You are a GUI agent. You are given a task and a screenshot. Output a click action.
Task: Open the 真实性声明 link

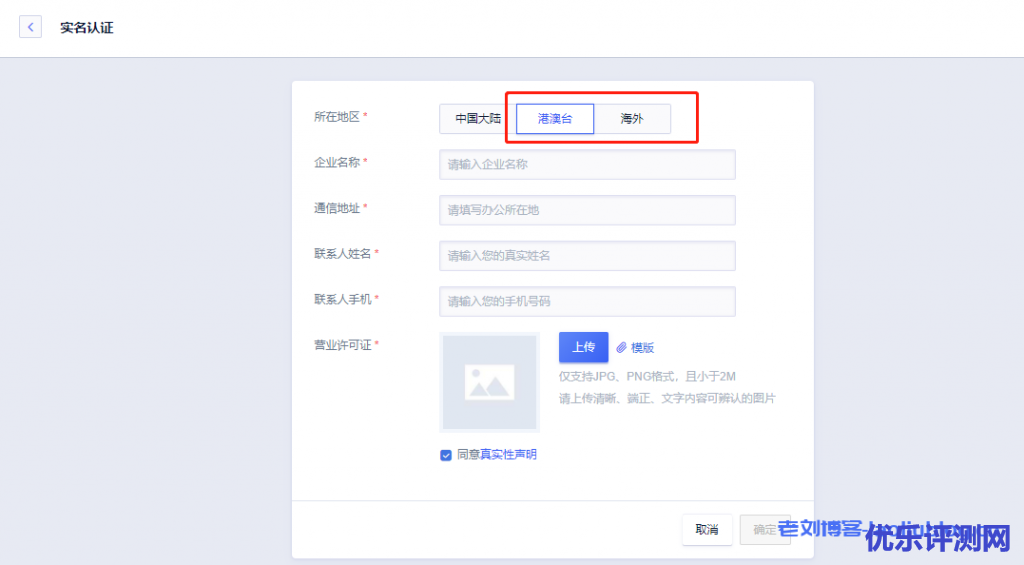point(508,455)
